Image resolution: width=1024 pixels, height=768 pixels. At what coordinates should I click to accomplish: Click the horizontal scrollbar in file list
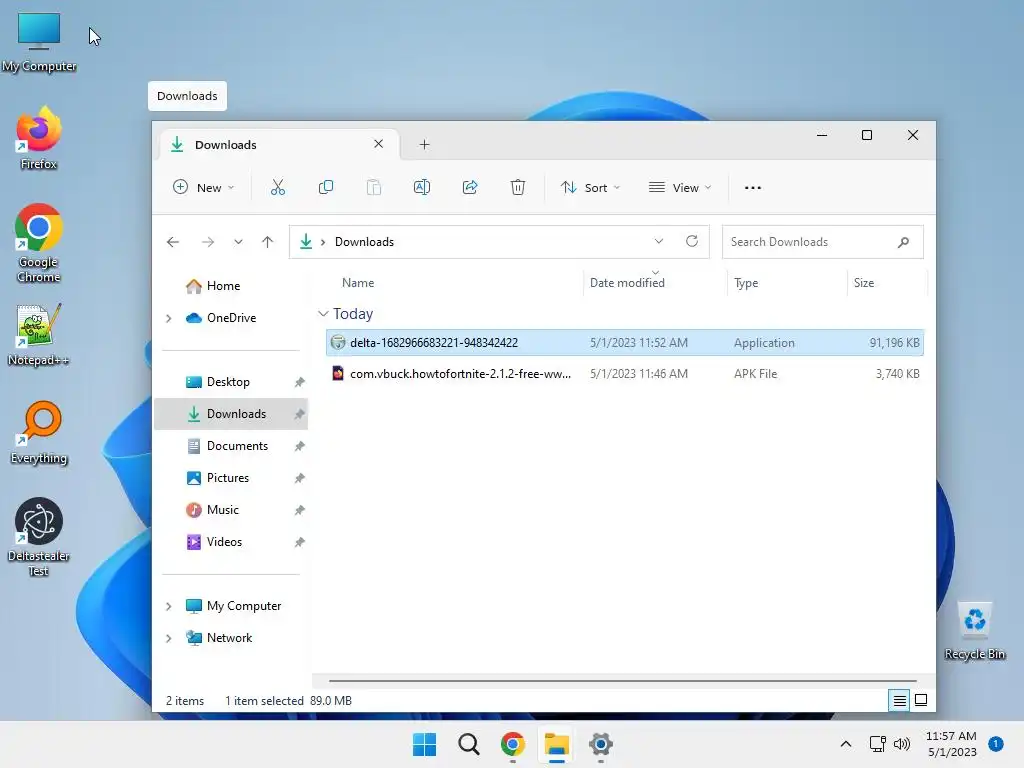click(x=622, y=680)
